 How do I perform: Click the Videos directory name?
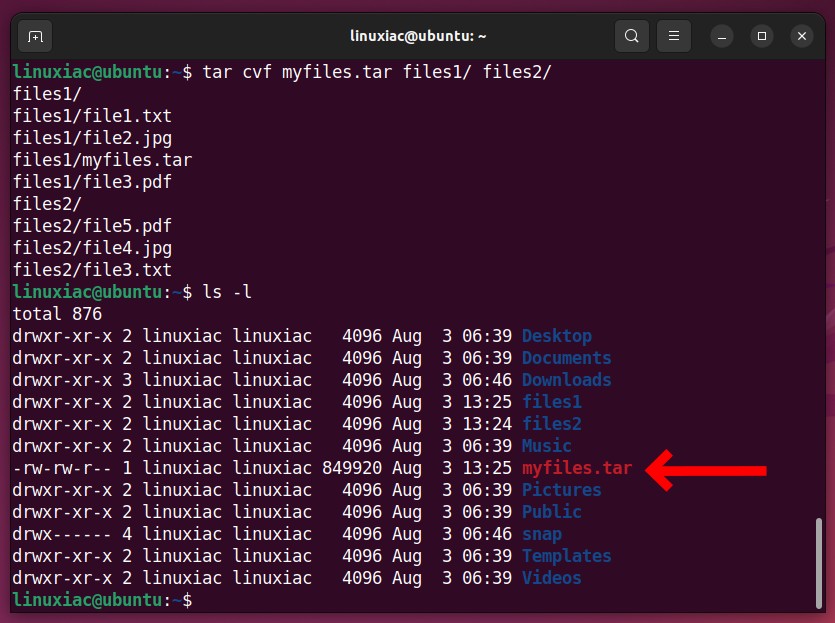click(552, 578)
